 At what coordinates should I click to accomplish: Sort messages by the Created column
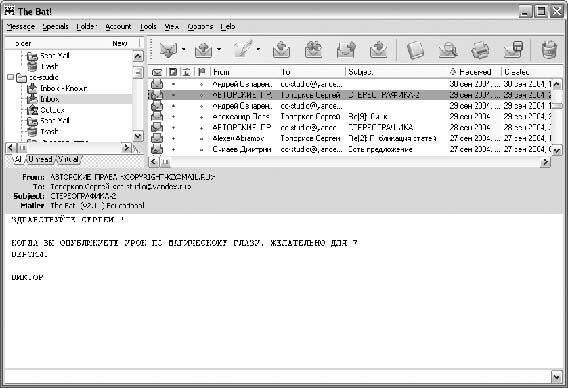(x=527, y=72)
